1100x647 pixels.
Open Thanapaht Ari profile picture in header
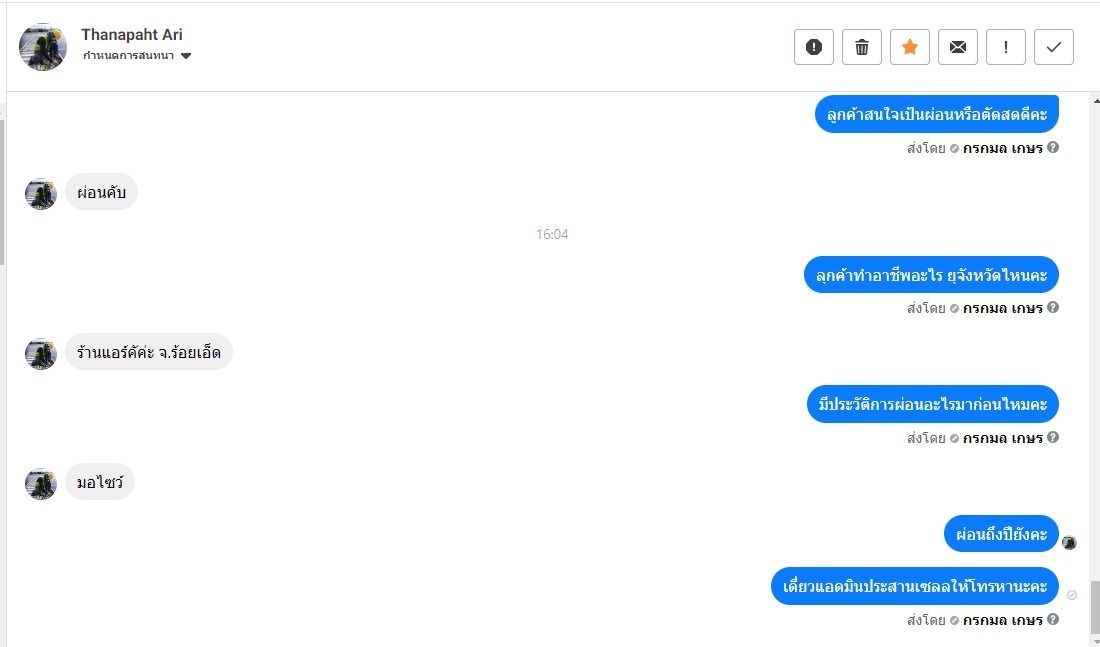tap(43, 47)
